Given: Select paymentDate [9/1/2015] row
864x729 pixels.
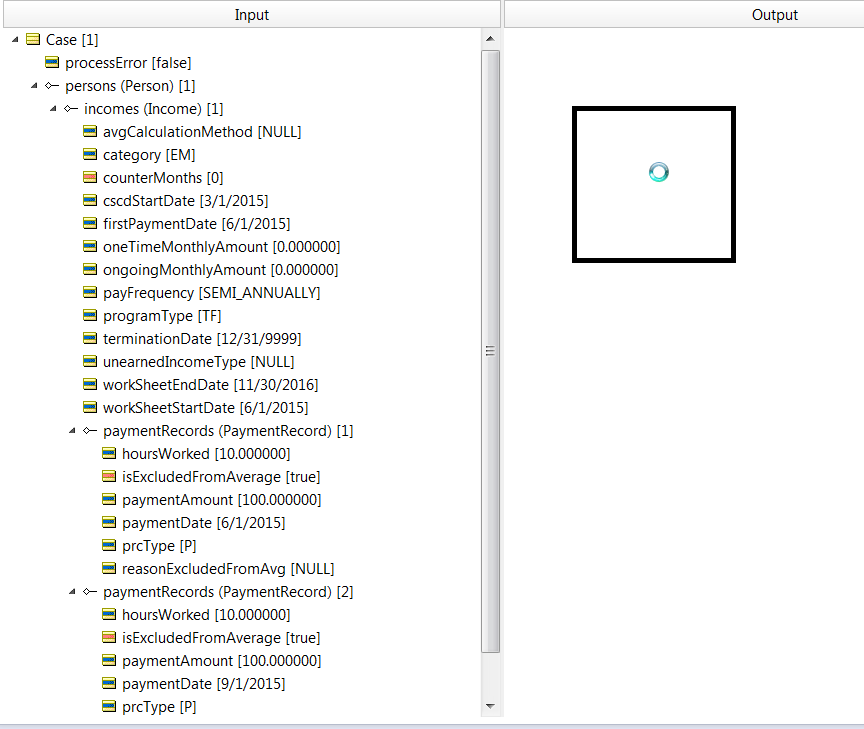Looking at the screenshot, I should (204, 684).
